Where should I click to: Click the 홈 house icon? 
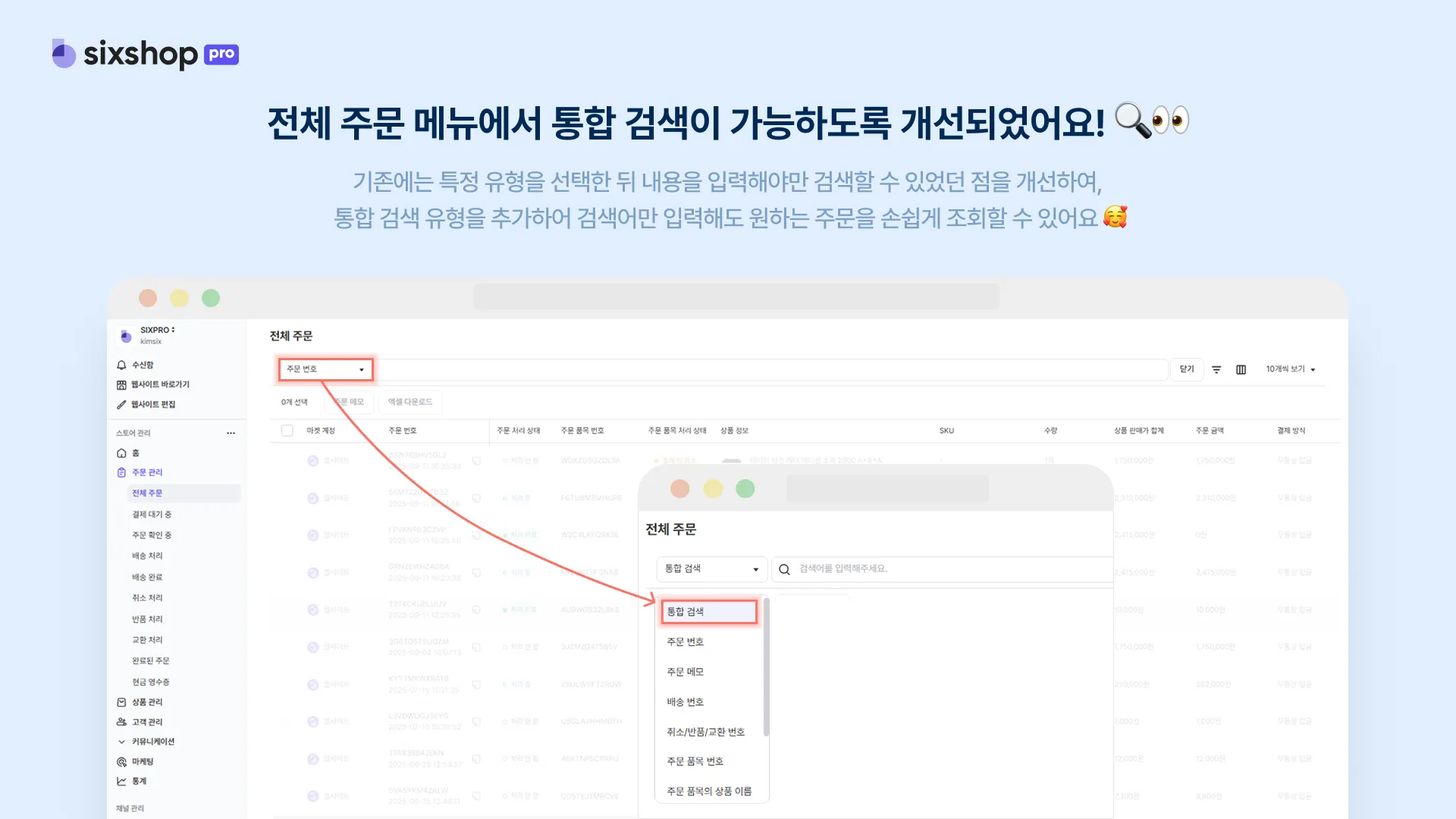121,453
